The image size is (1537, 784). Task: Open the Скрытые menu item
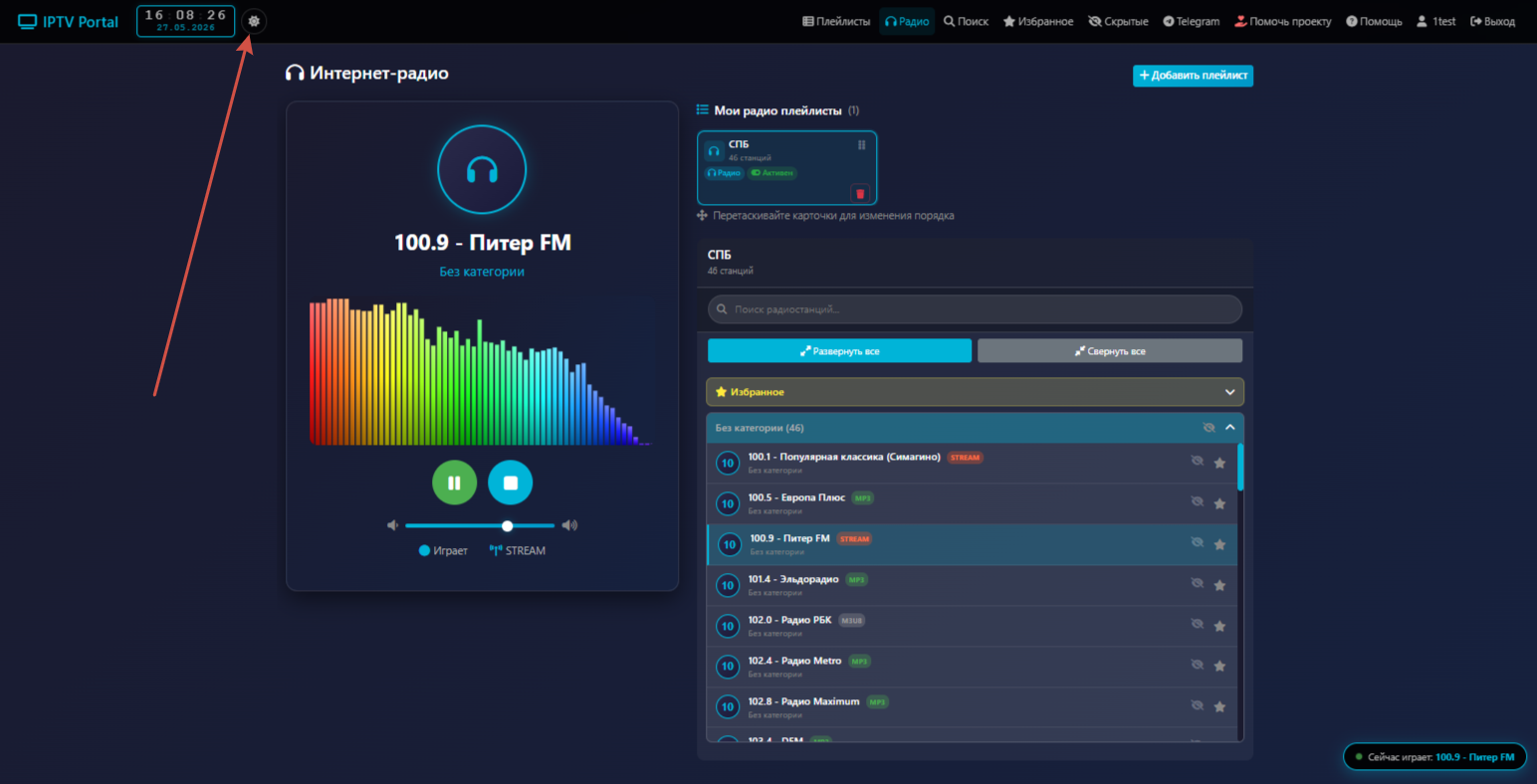1118,21
